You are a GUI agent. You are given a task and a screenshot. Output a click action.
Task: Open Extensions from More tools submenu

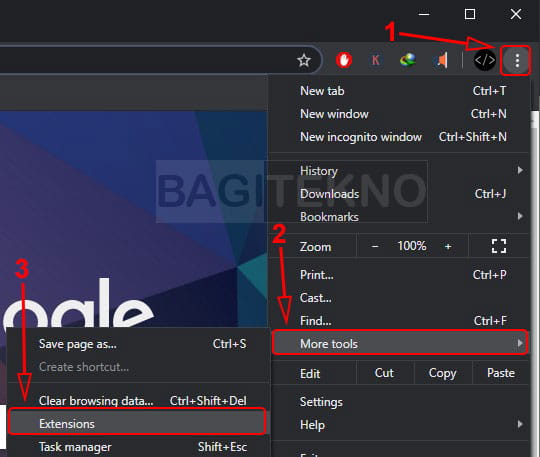[137, 422]
